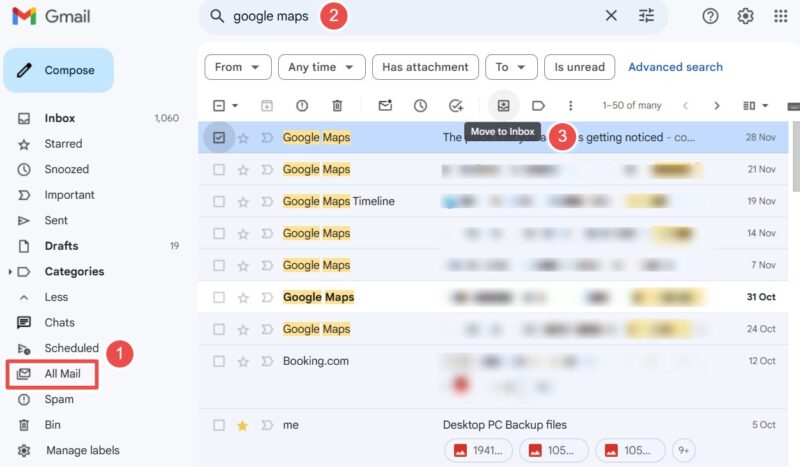
Task: Collapse the sidebar with Less
Action: point(56,297)
